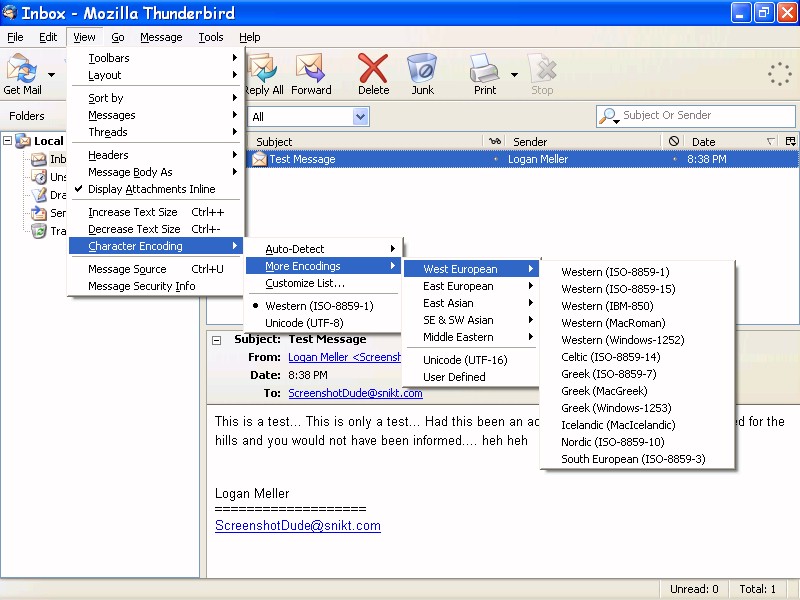
Task: Collapse the Local Folders tree node
Action: tap(8, 140)
